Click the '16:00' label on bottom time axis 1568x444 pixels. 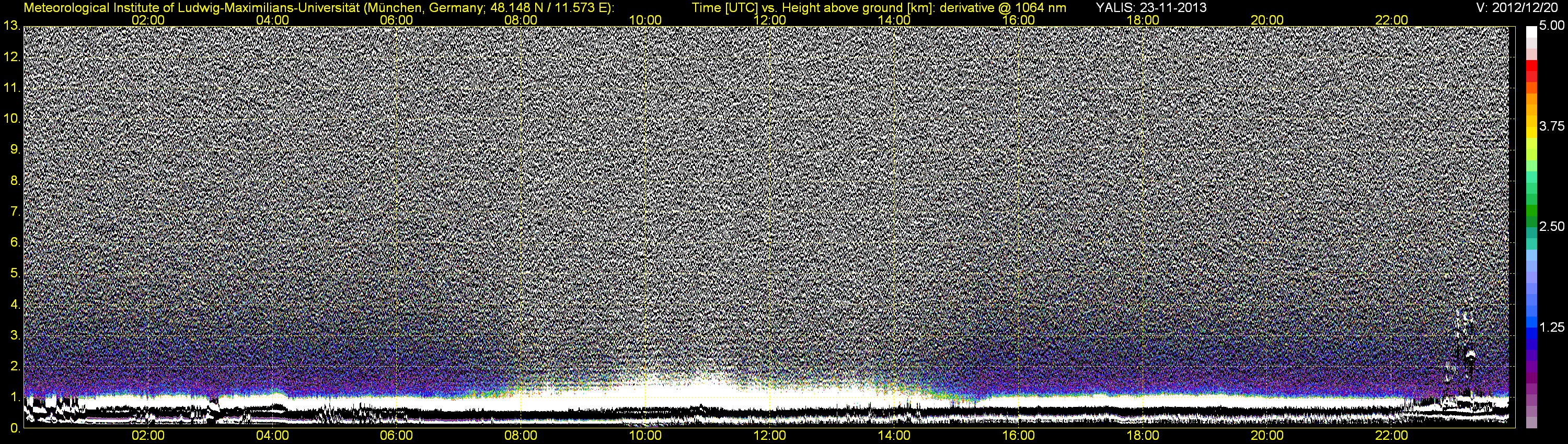click(1019, 436)
